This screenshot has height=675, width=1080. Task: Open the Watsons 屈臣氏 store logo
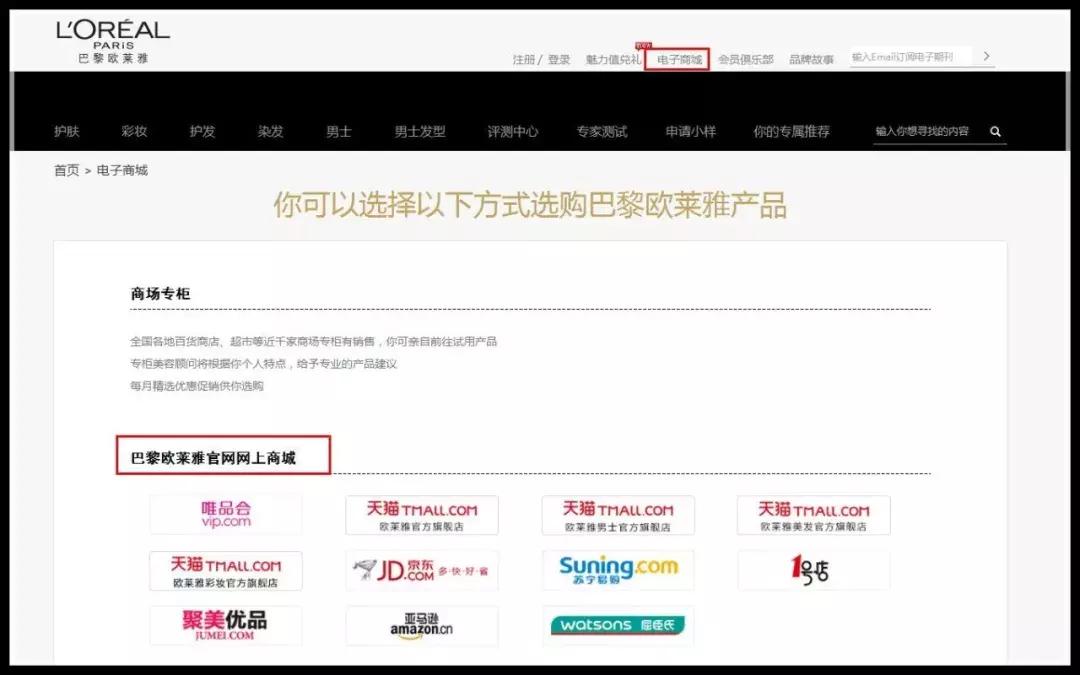tap(617, 626)
